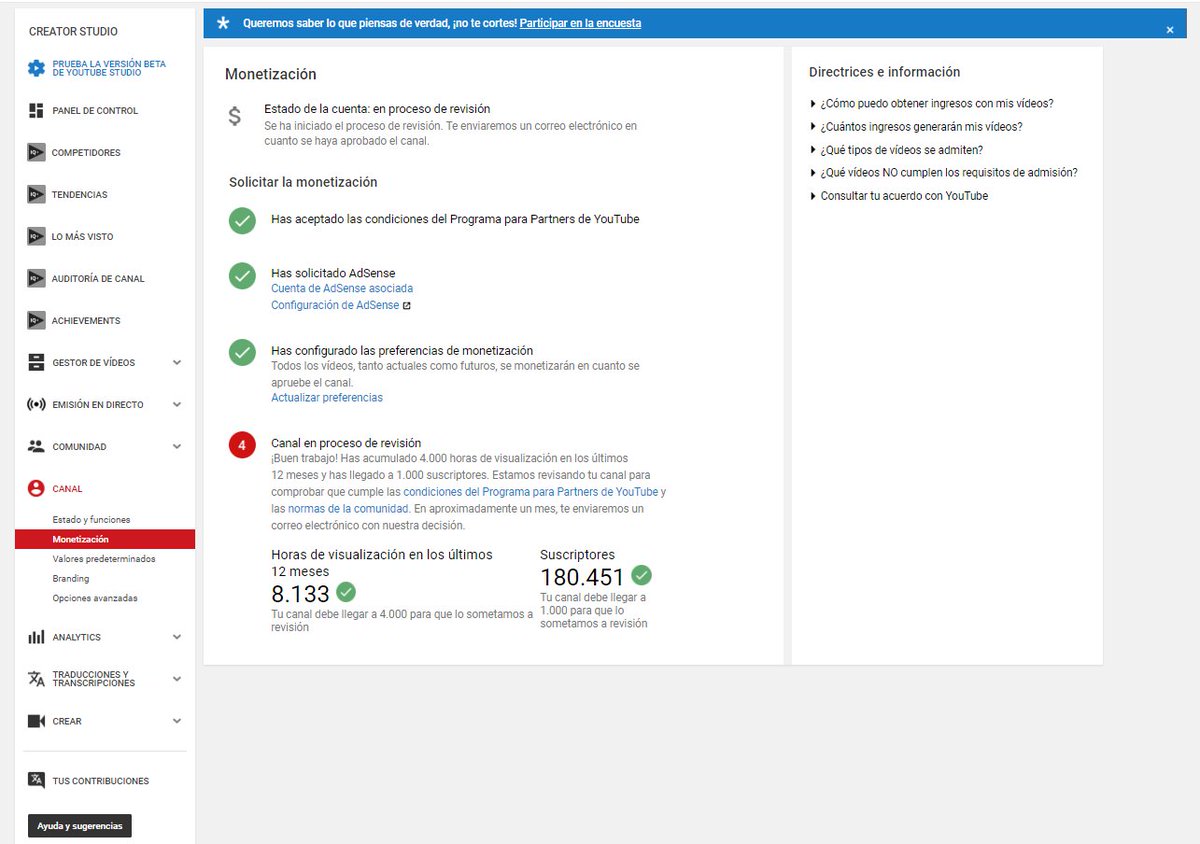Click the Analytics bar chart icon
Viewport: 1200px width, 844px height.
point(36,637)
